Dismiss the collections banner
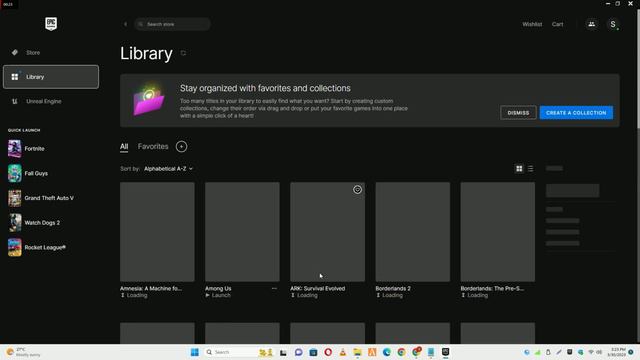 518,113
